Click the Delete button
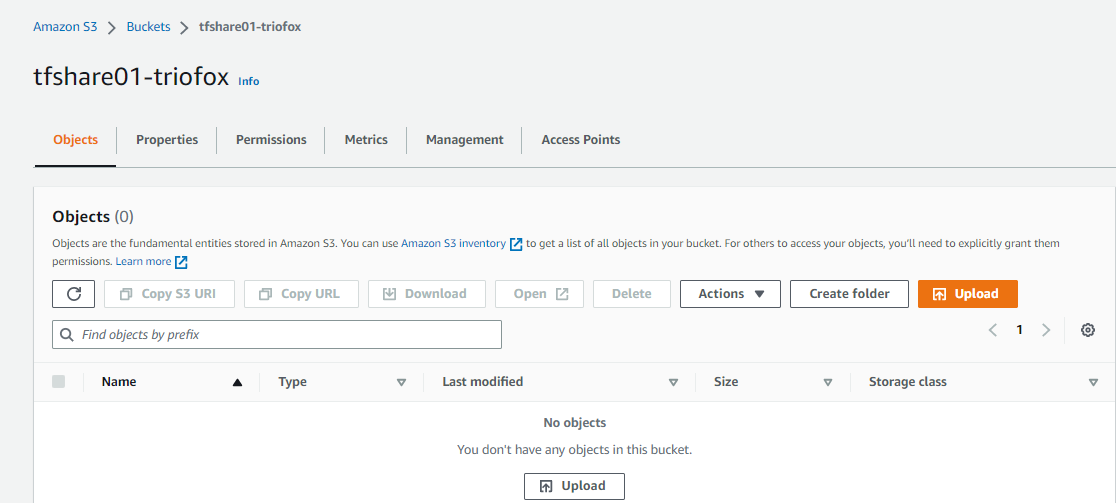The width and height of the screenshot is (1116, 503). 631,294
